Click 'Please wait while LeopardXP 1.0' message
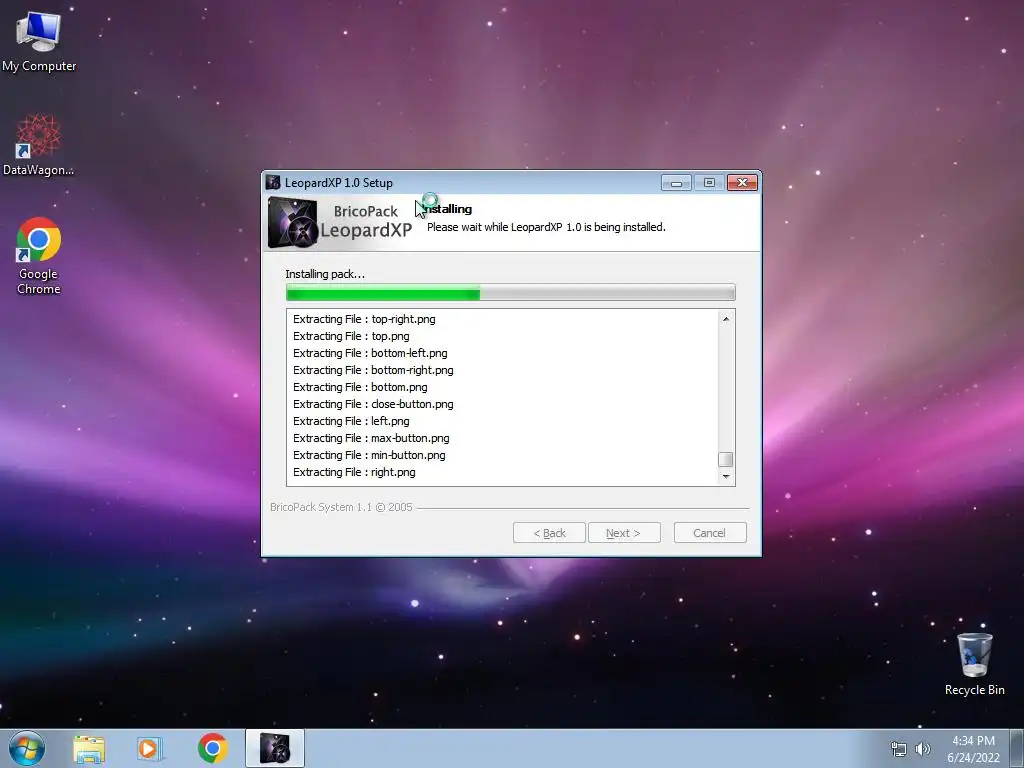 tap(546, 227)
